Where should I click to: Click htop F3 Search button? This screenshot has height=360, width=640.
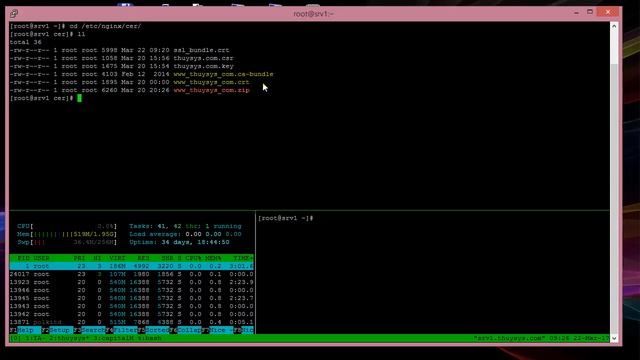pos(89,330)
